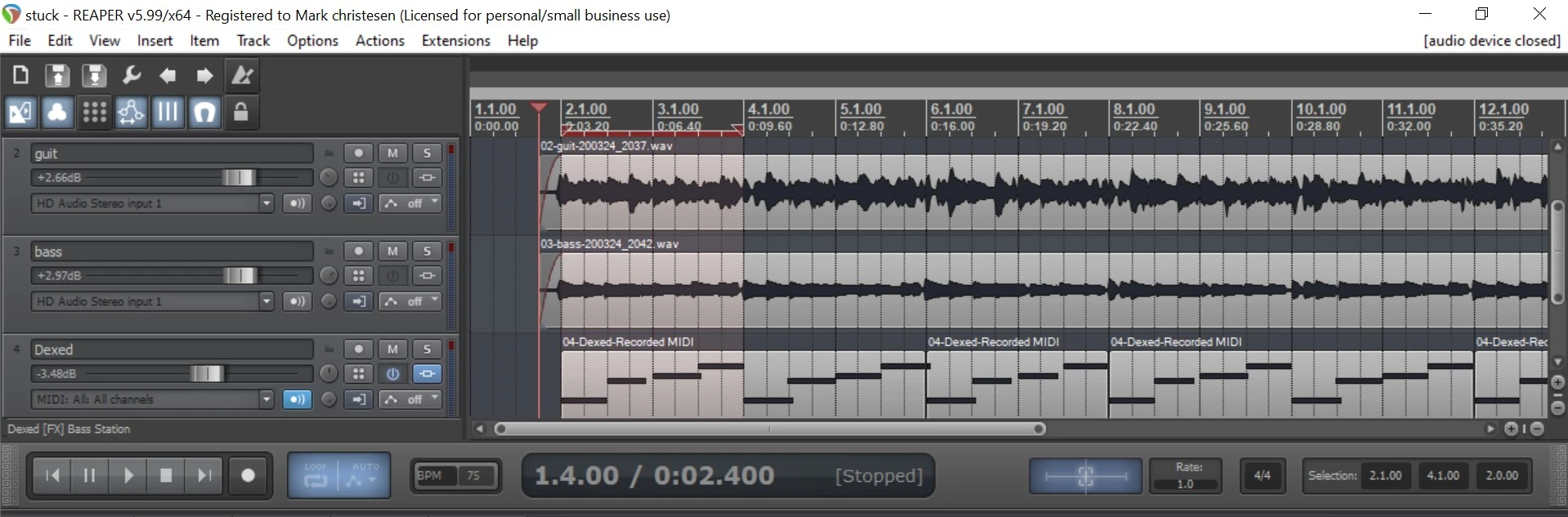Click the 4/4 time signature button
Screen dimensions: 1568x517
(x=1261, y=475)
